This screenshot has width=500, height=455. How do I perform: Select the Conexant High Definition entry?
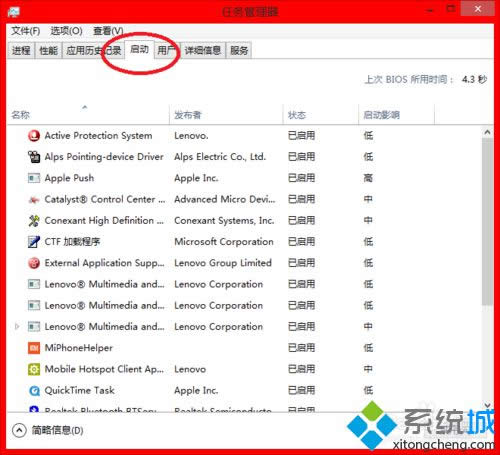click(104, 221)
